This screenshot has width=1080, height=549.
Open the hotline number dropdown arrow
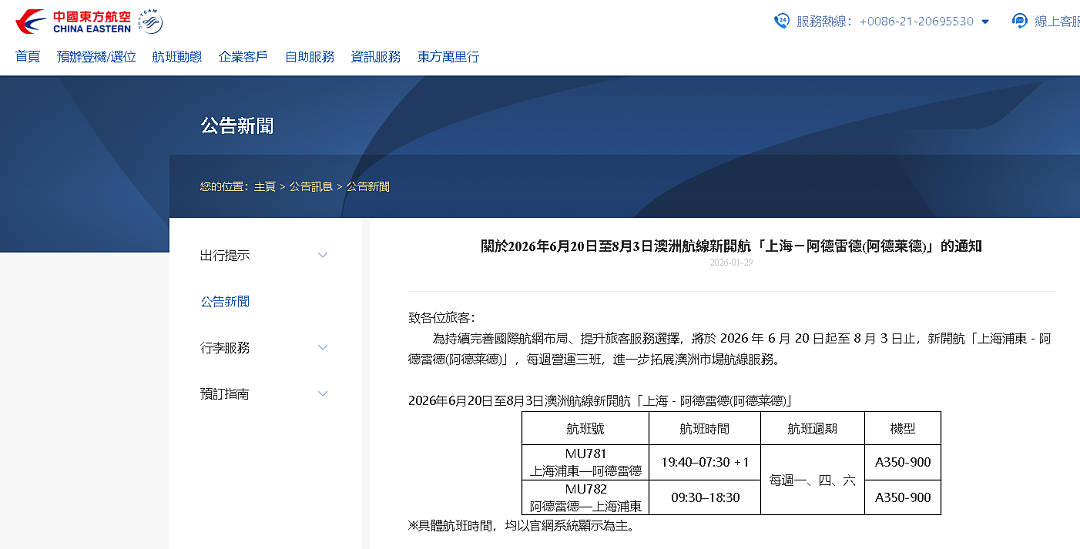(985, 22)
